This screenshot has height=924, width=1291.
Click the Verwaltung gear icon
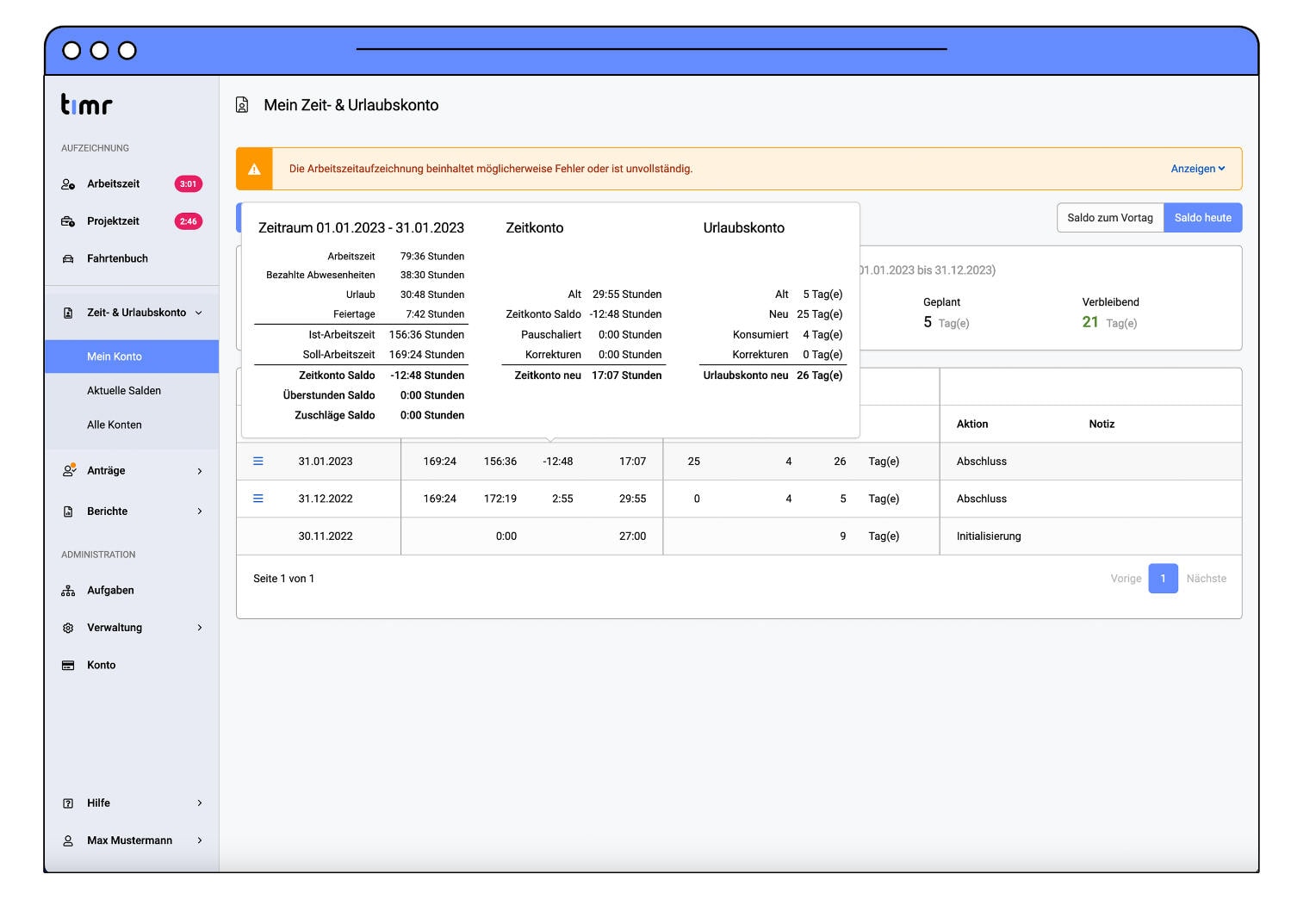click(x=68, y=628)
